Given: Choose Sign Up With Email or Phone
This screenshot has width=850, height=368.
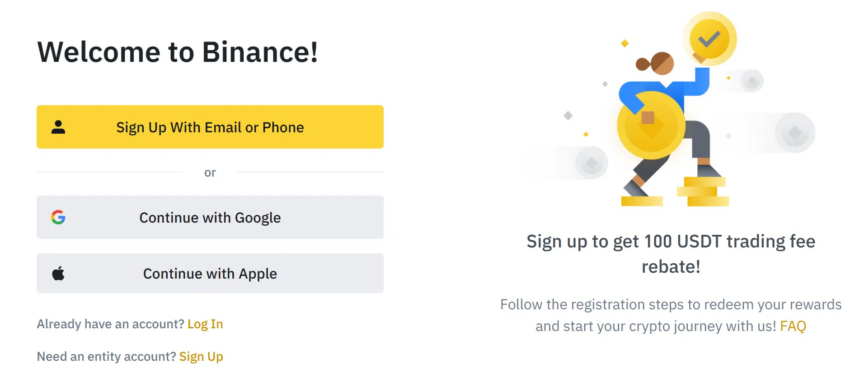Looking at the screenshot, I should pyautogui.click(x=210, y=127).
